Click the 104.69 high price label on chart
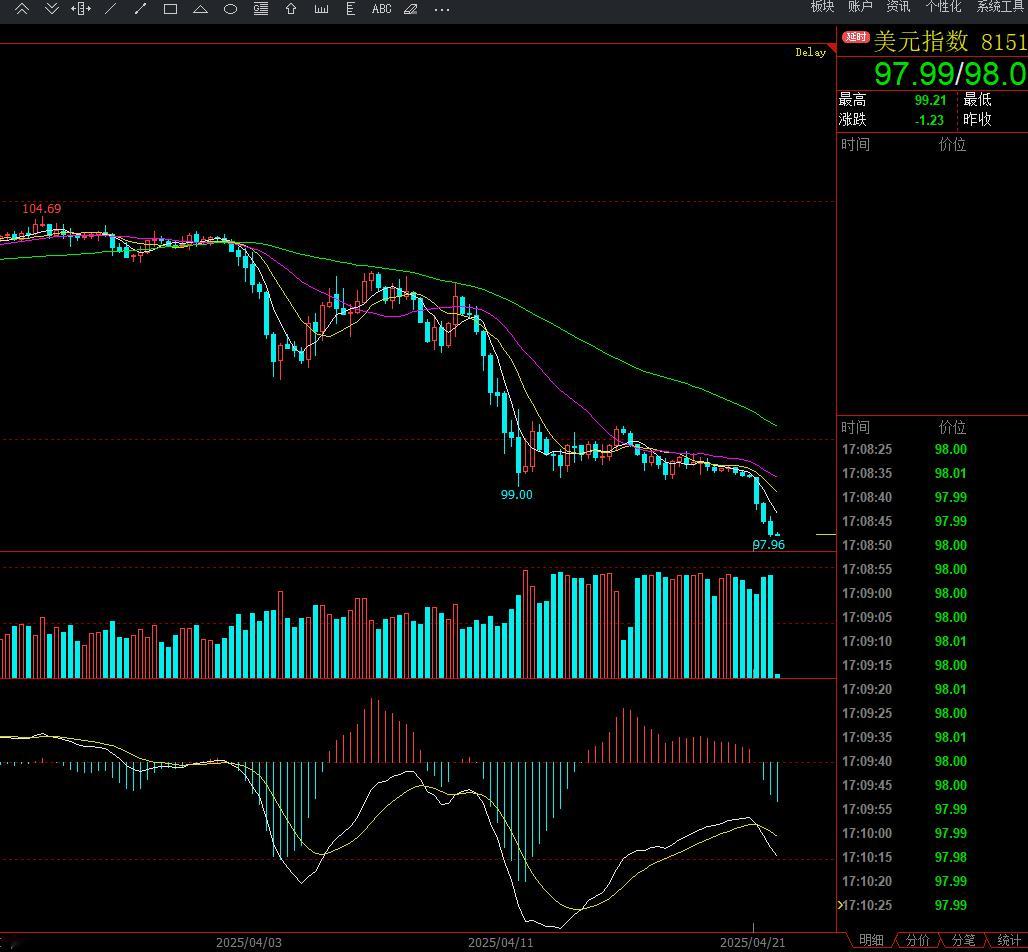Image resolution: width=1028 pixels, height=952 pixels. pyautogui.click(x=41, y=208)
